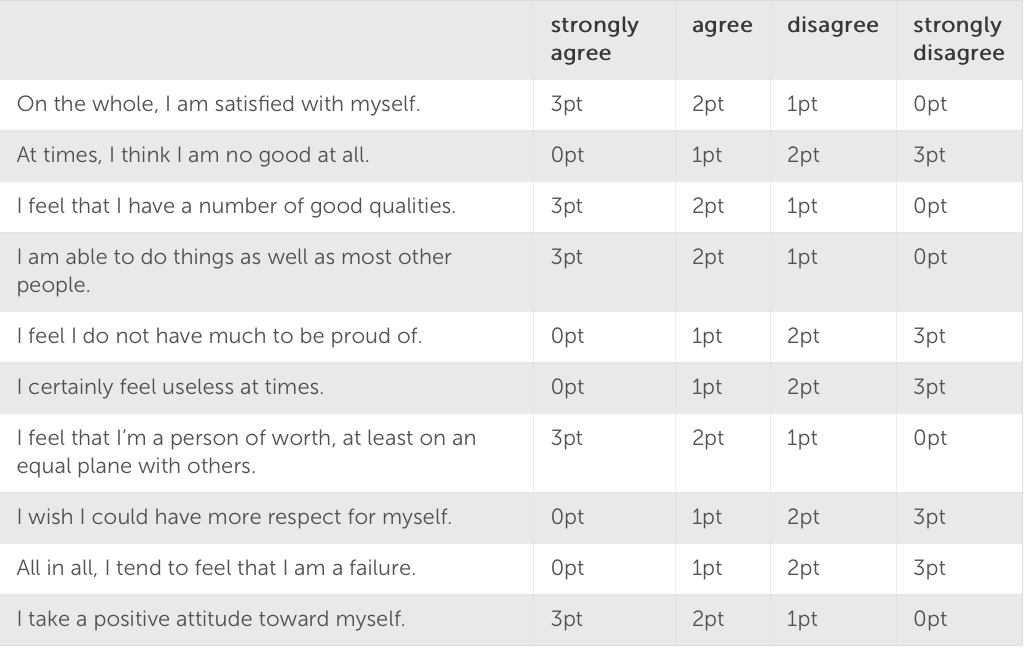
Task: Click 'I certainly feel useless at times' text
Action: tap(170, 386)
